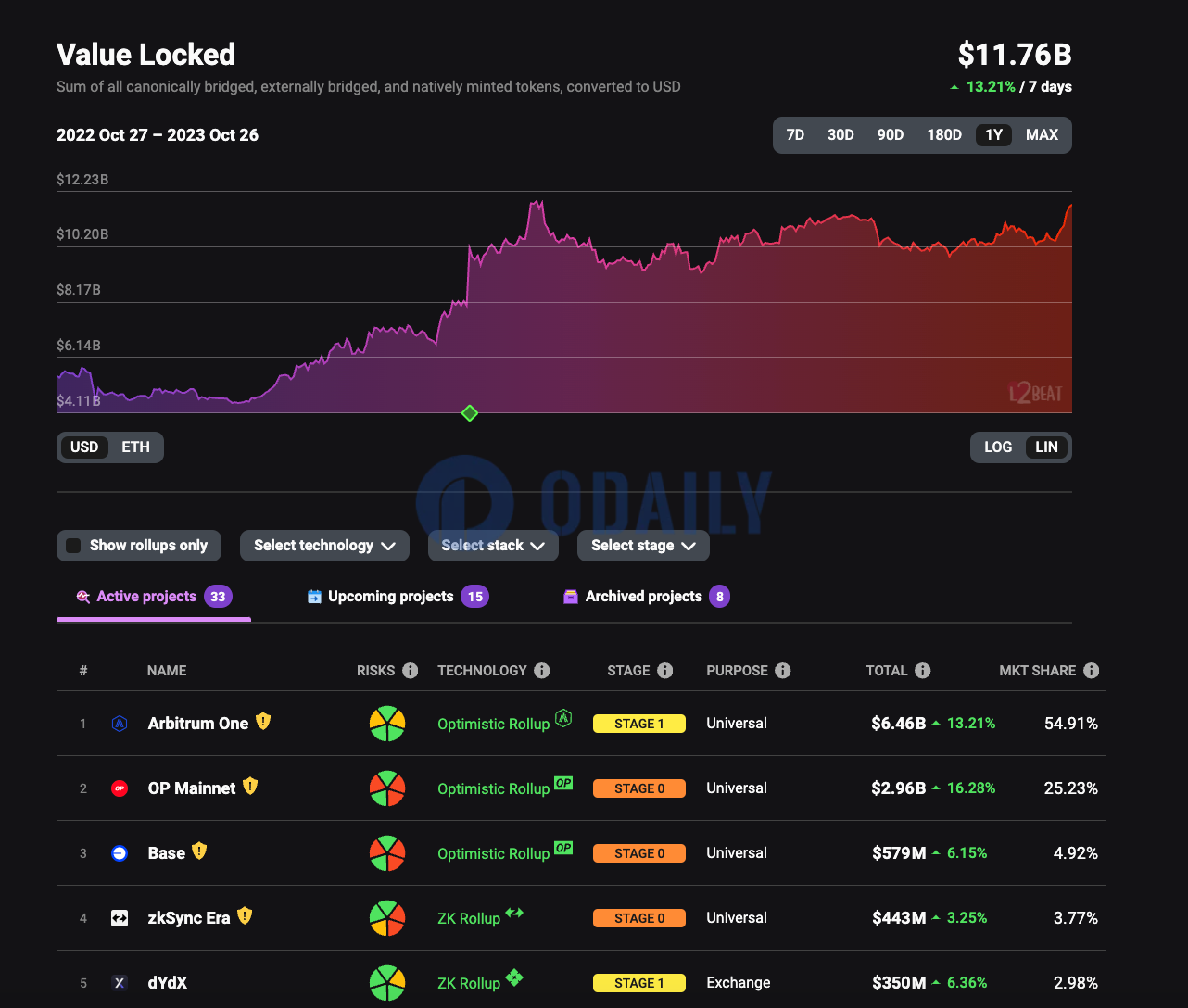
Task: Enable the Show rollups only checkbox
Action: pyautogui.click(x=73, y=546)
